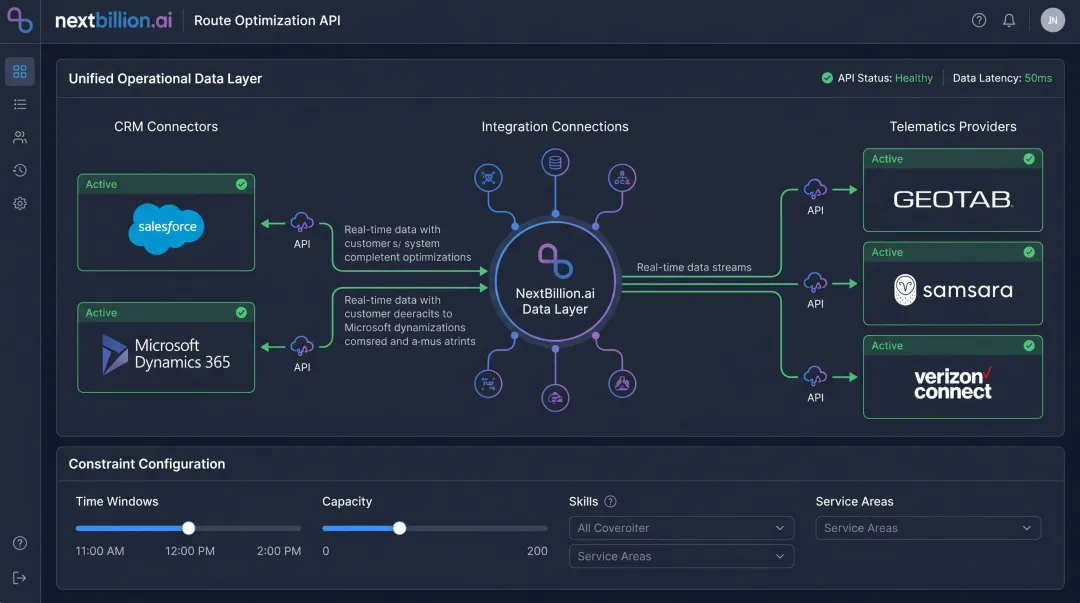Toggle the Samsara active checkmark
This screenshot has height=603, width=1080.
pyautogui.click(x=1029, y=252)
